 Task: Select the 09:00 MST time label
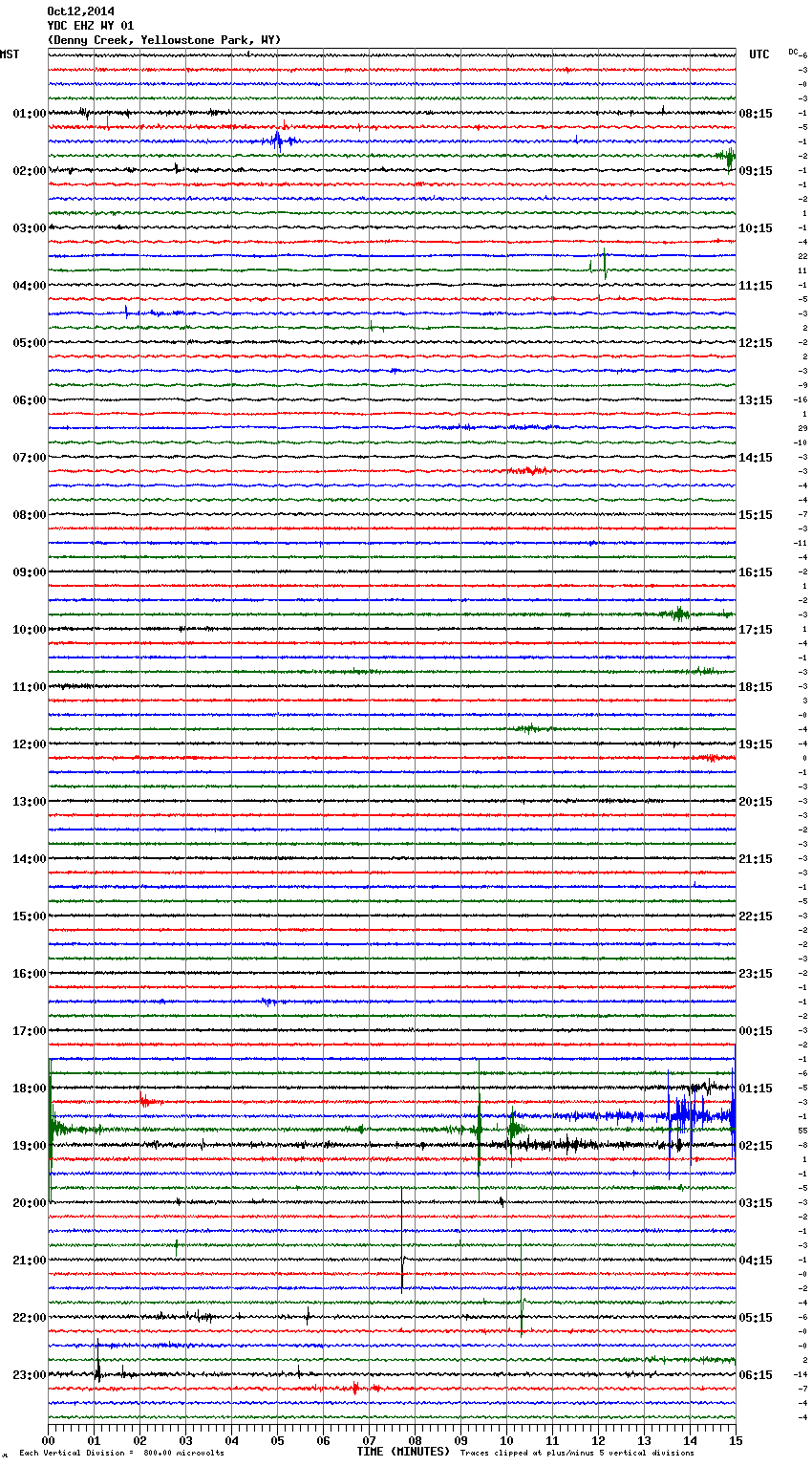point(30,572)
